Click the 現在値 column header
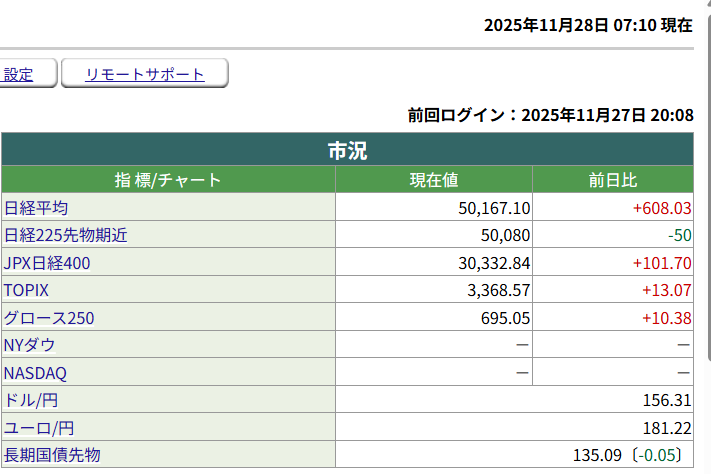 point(433,180)
